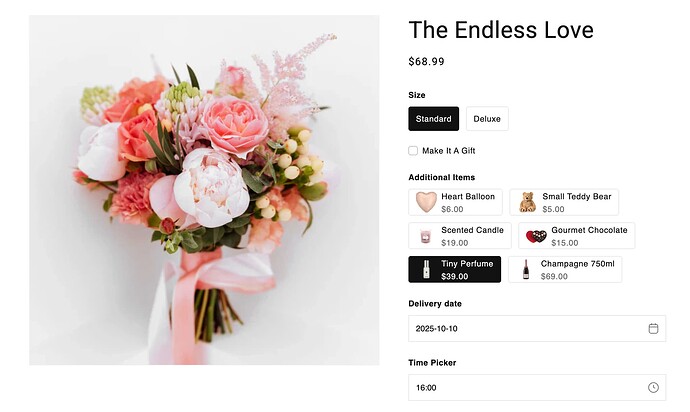
Task: Click the bouquet product image
Action: (204, 190)
